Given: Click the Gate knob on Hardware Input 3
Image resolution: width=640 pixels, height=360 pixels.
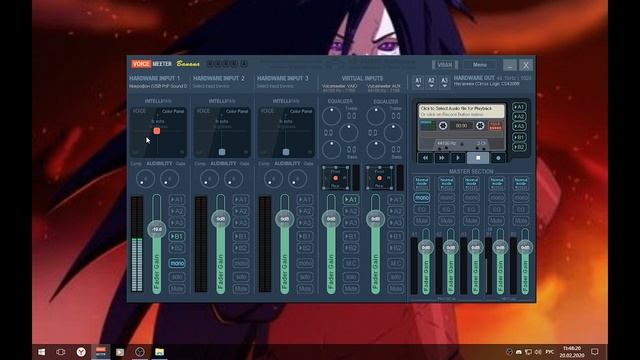Looking at the screenshot, I should [297, 179].
